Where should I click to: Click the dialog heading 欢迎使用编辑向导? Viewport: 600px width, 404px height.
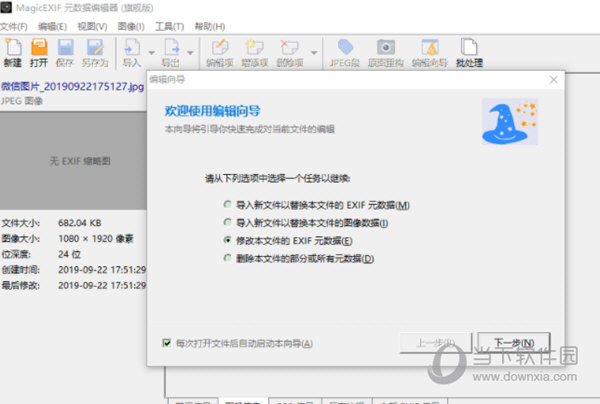point(212,111)
